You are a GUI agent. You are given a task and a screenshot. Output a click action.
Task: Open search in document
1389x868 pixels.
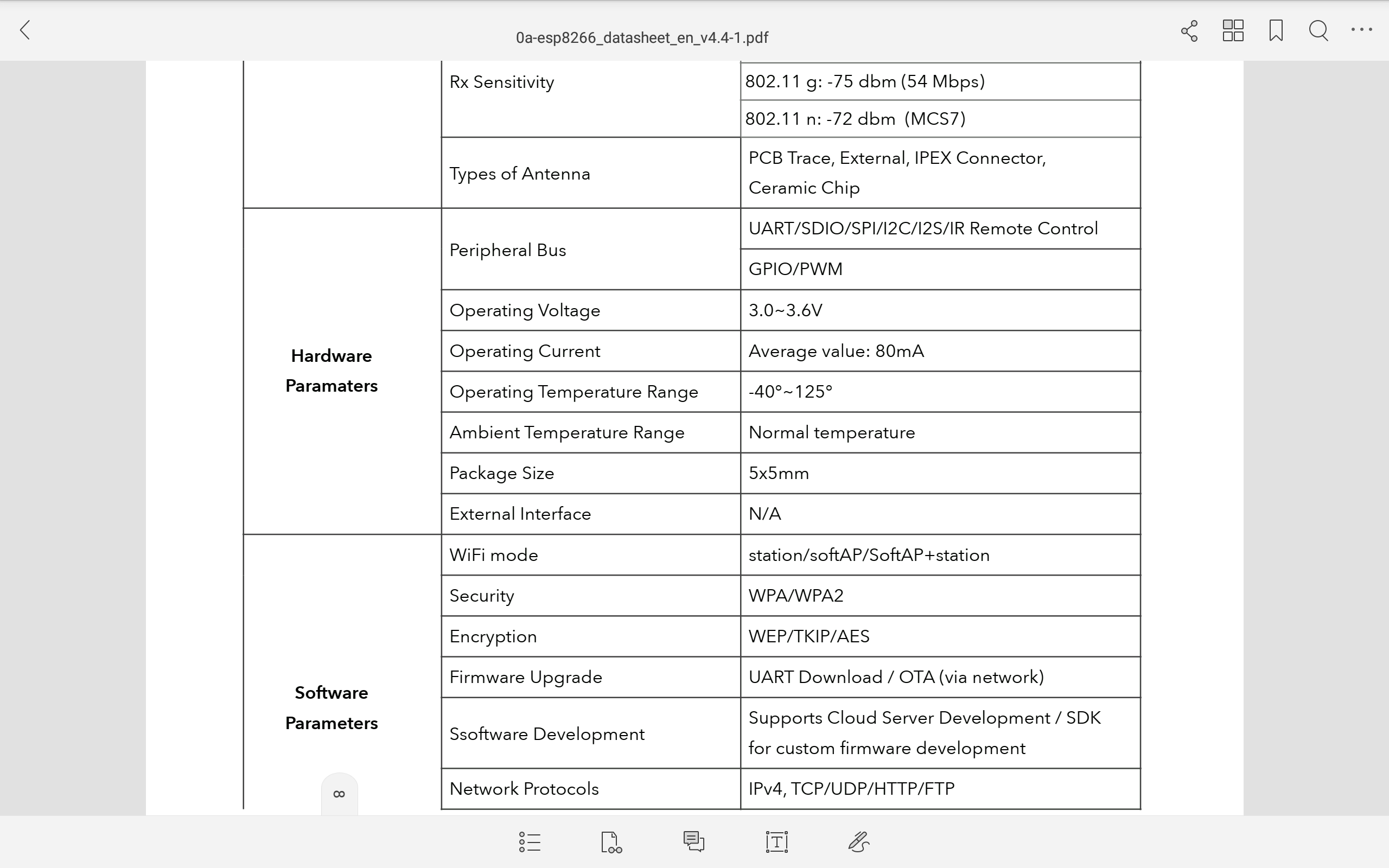(1318, 30)
